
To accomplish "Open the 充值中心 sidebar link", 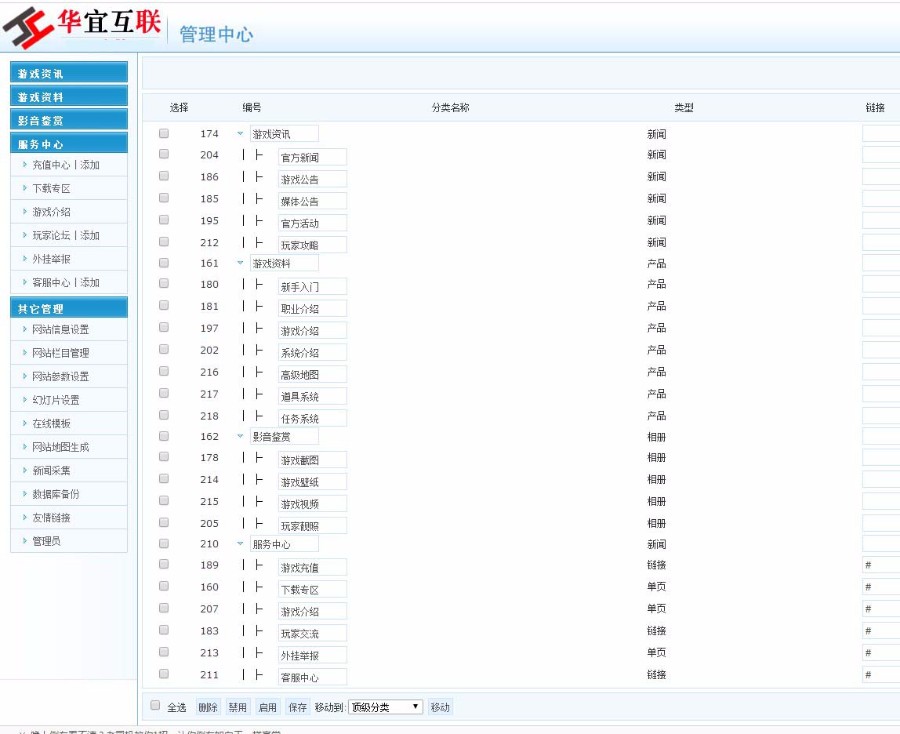I will (x=51, y=165).
